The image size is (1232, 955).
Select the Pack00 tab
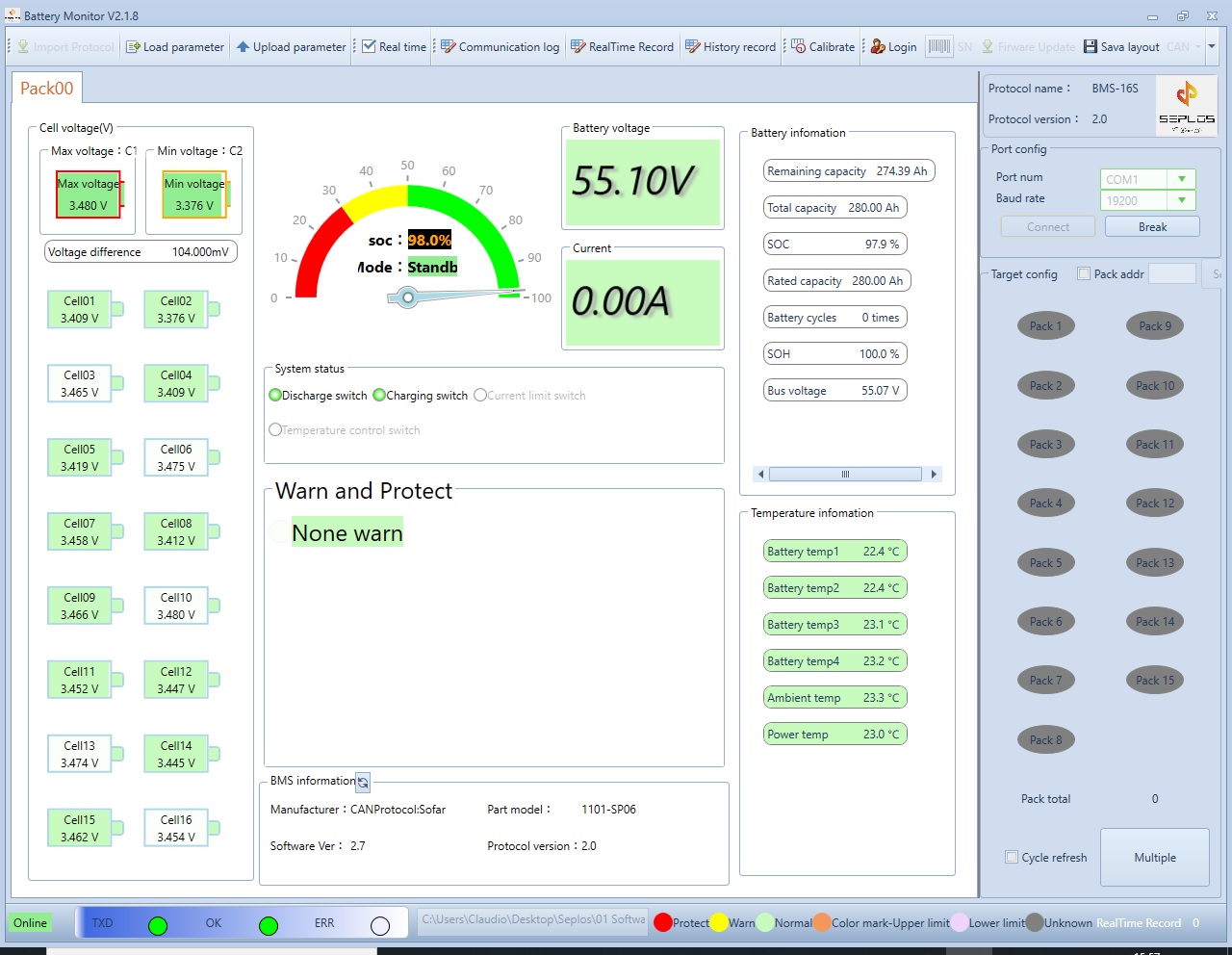click(x=47, y=88)
